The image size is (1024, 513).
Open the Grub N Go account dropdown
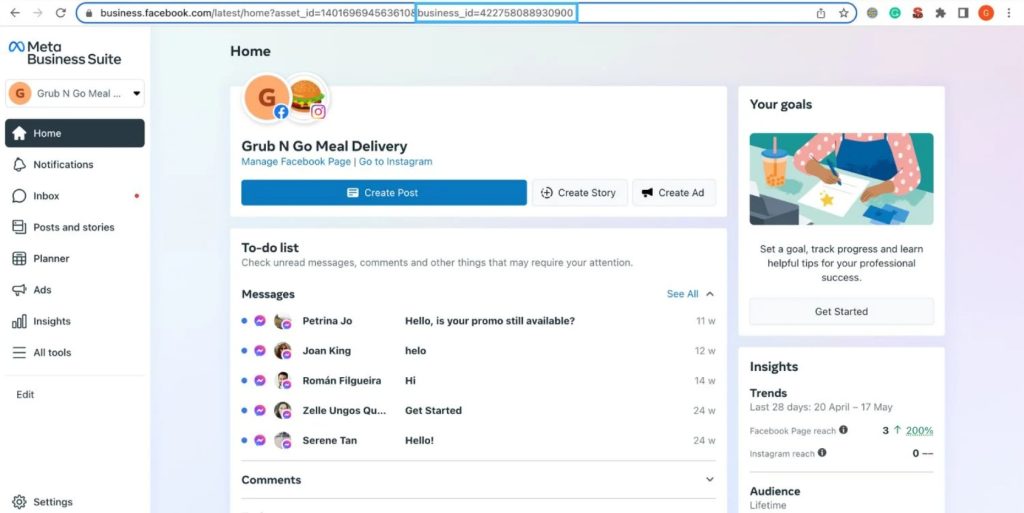pos(75,93)
